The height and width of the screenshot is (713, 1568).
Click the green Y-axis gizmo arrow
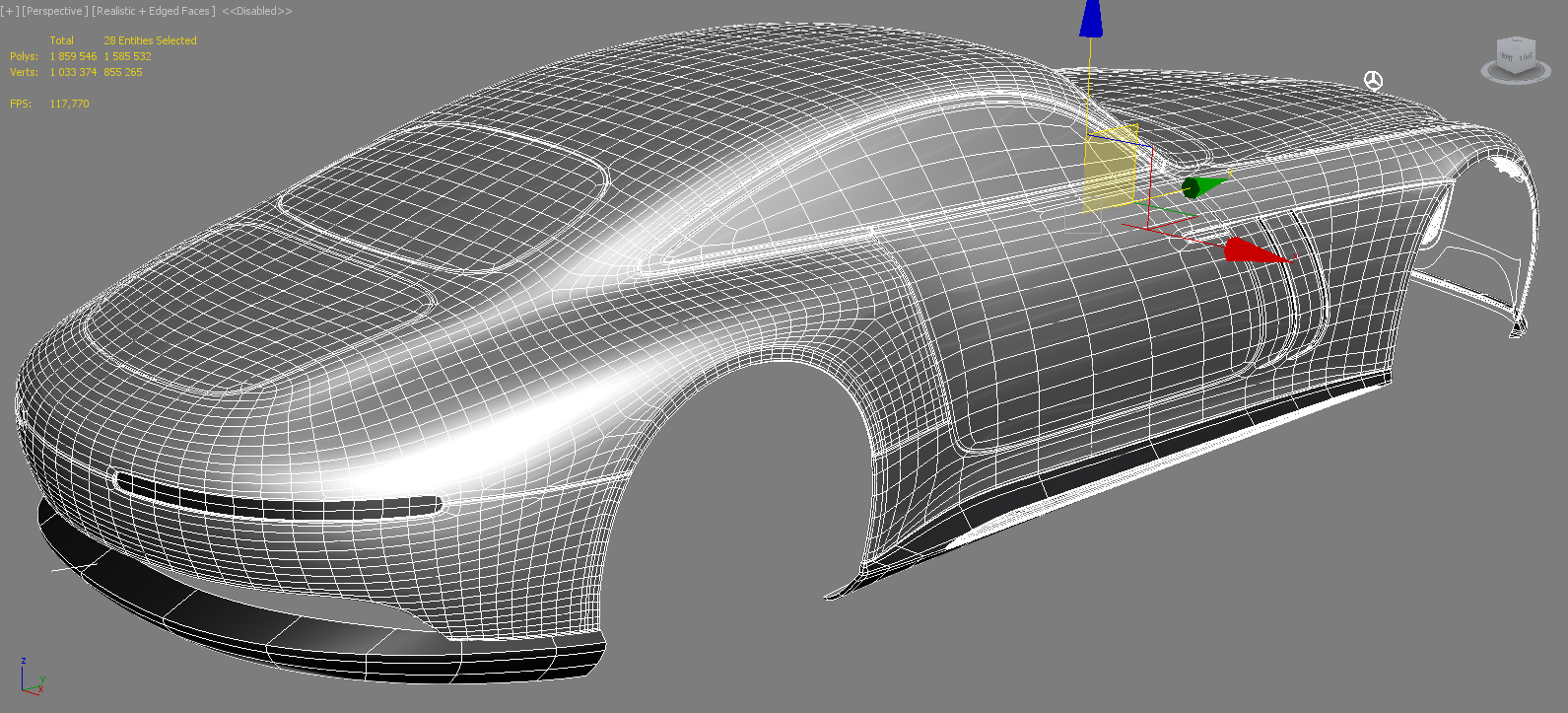click(x=1202, y=185)
